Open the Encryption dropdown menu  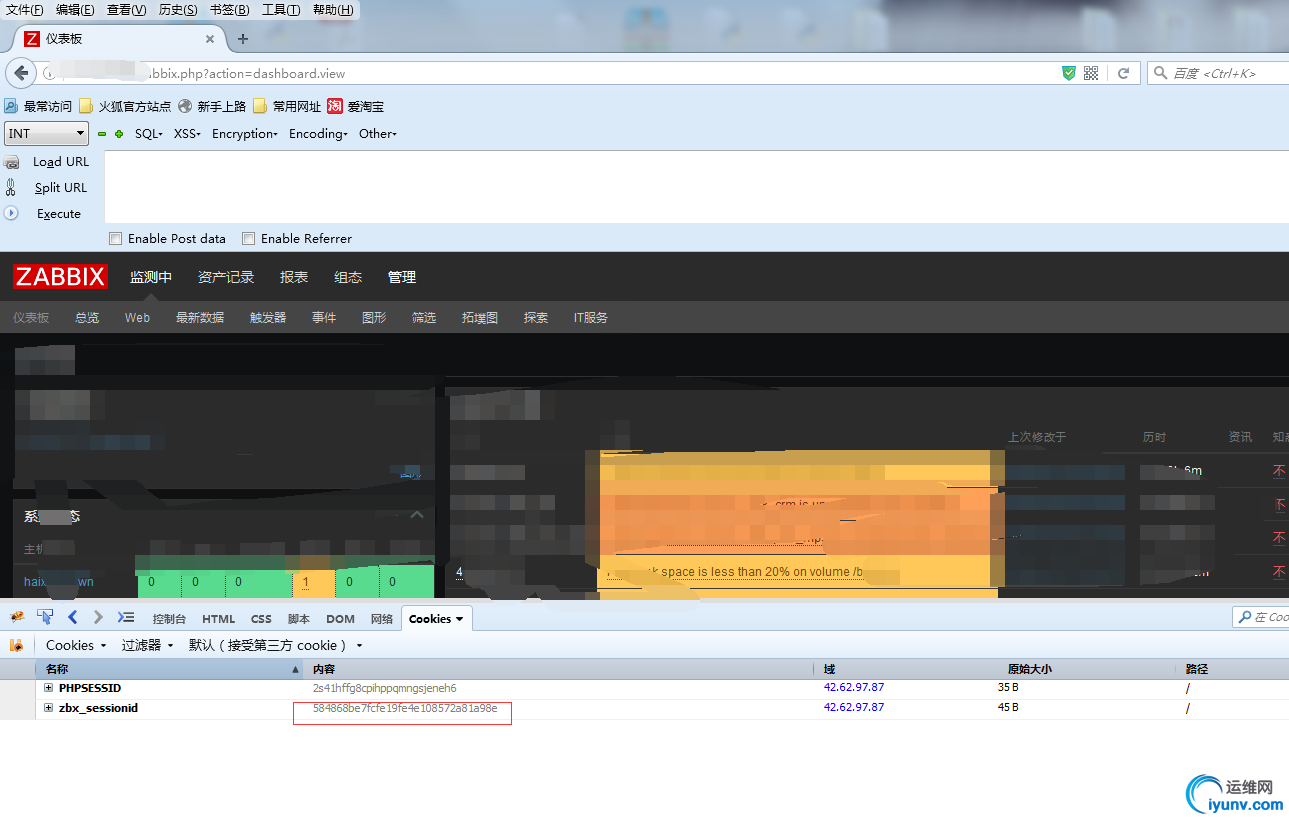[245, 134]
